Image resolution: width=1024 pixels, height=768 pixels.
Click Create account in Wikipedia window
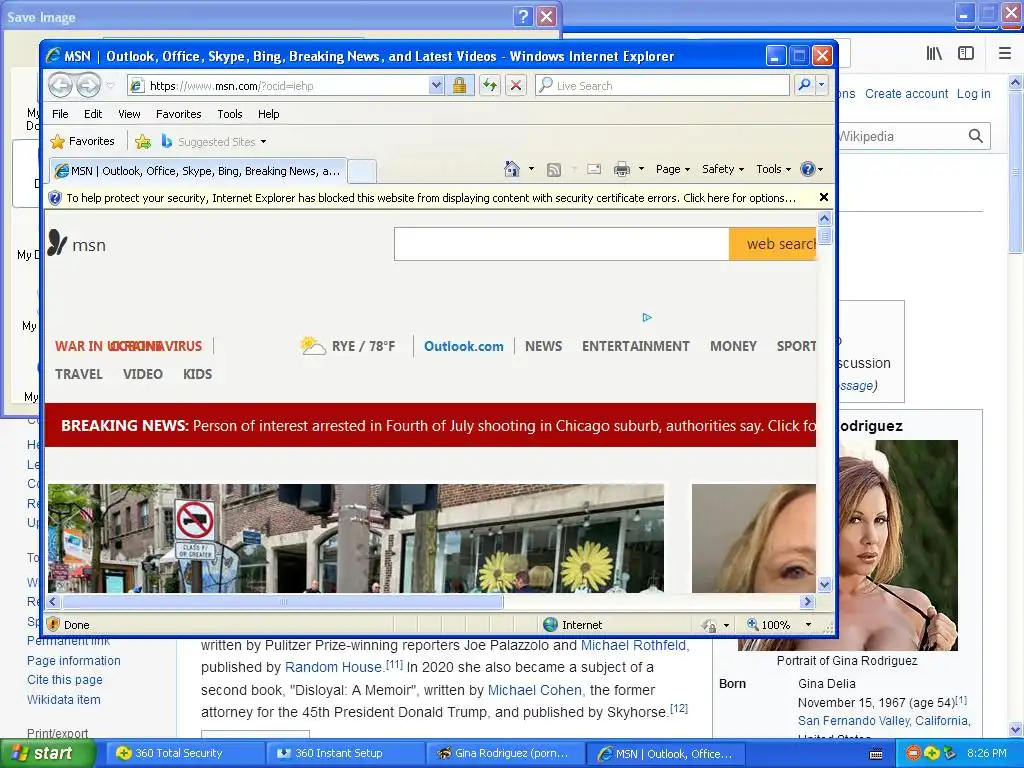[906, 93]
